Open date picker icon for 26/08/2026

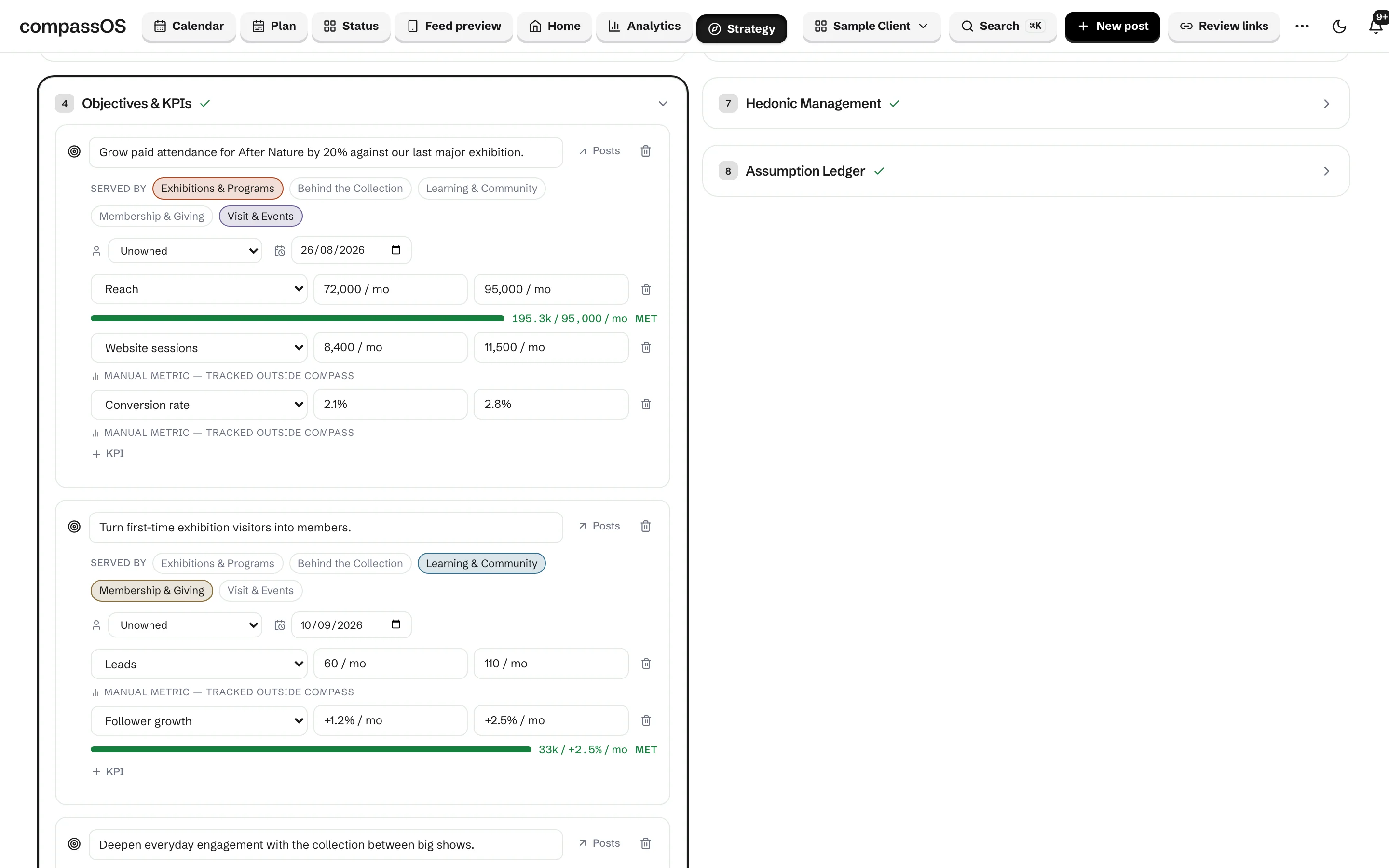395,250
